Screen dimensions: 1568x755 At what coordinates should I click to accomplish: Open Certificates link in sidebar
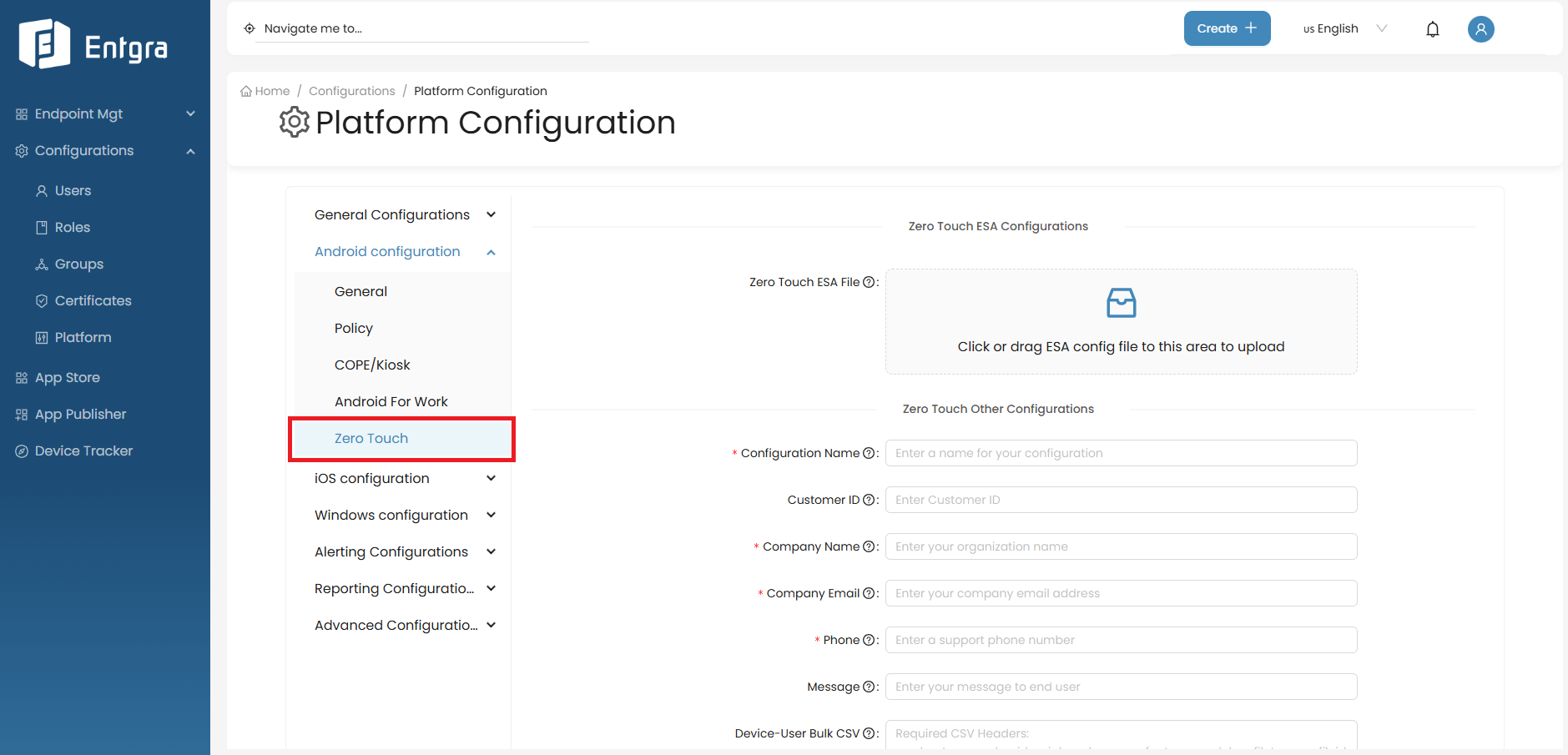click(x=93, y=300)
